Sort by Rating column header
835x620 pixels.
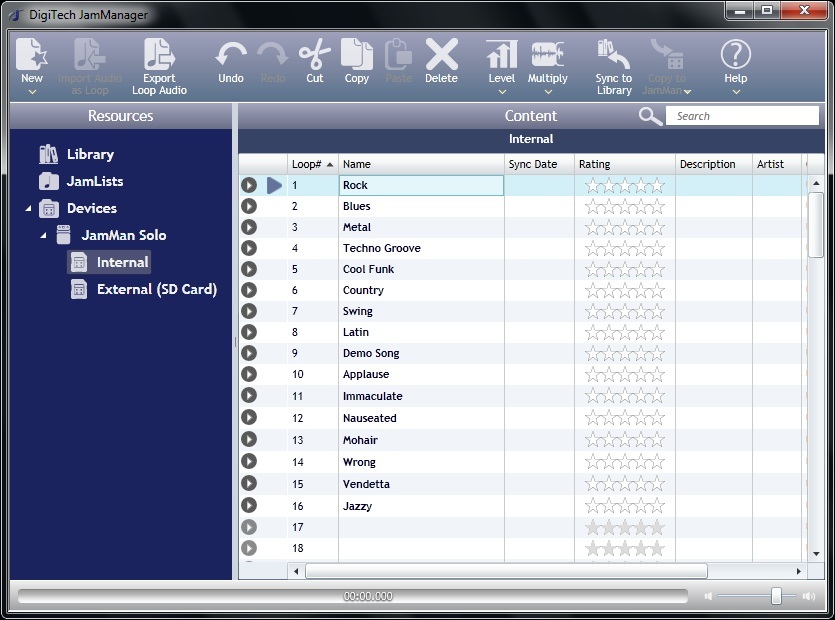[625, 164]
